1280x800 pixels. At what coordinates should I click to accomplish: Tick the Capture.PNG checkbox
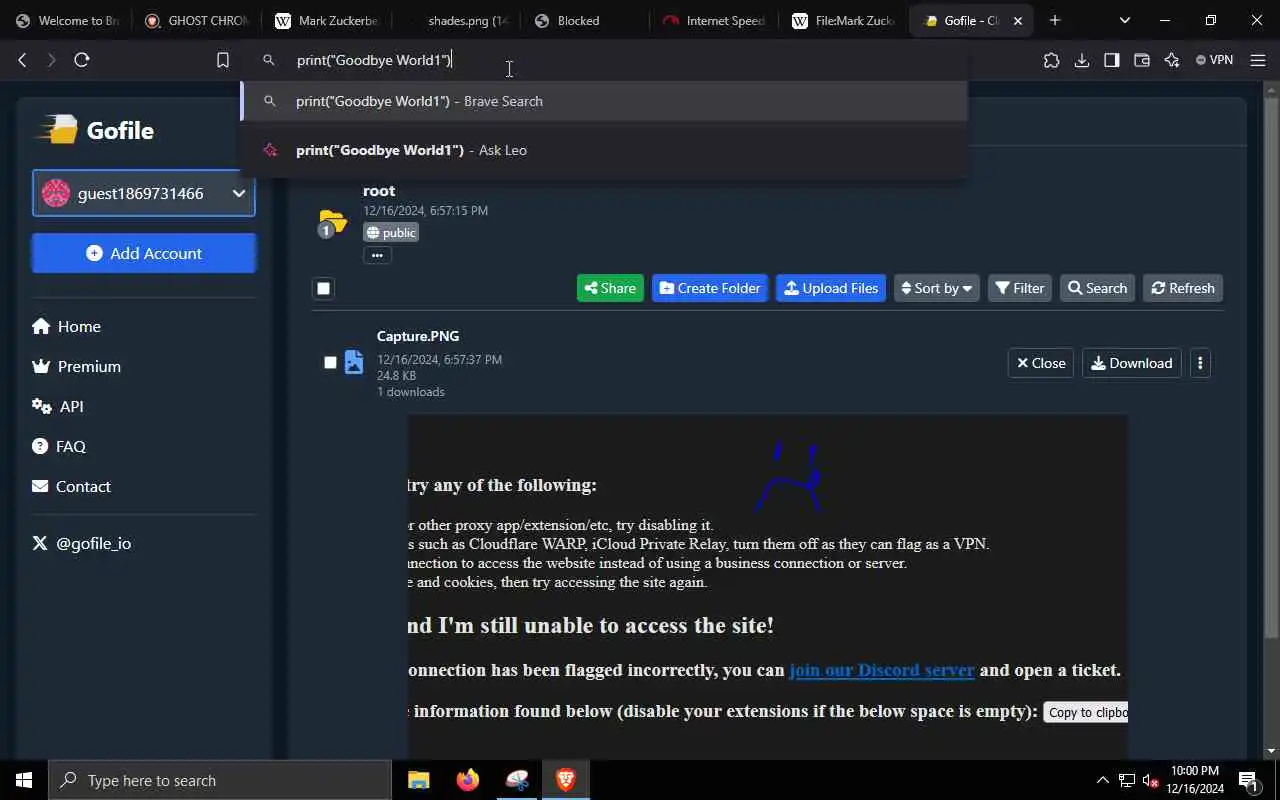click(x=330, y=362)
